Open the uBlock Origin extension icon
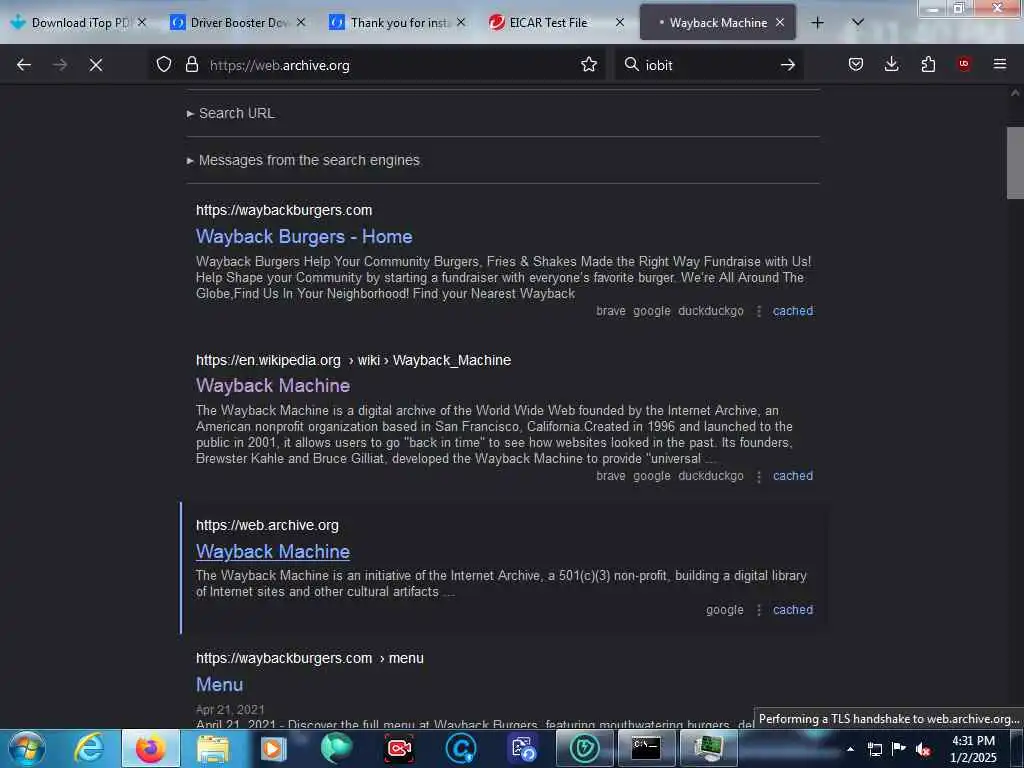 pyautogui.click(x=963, y=64)
